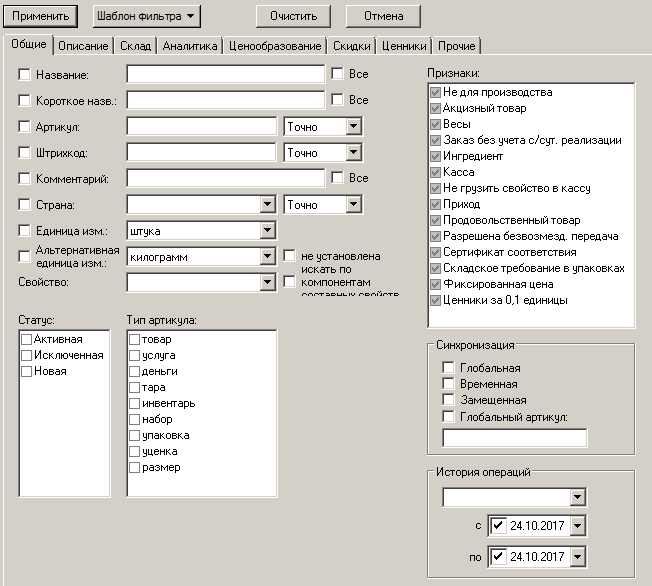This screenshot has height=586, width=652.
Task: Check the Глобальный артикул checkbox
Action: click(448, 416)
